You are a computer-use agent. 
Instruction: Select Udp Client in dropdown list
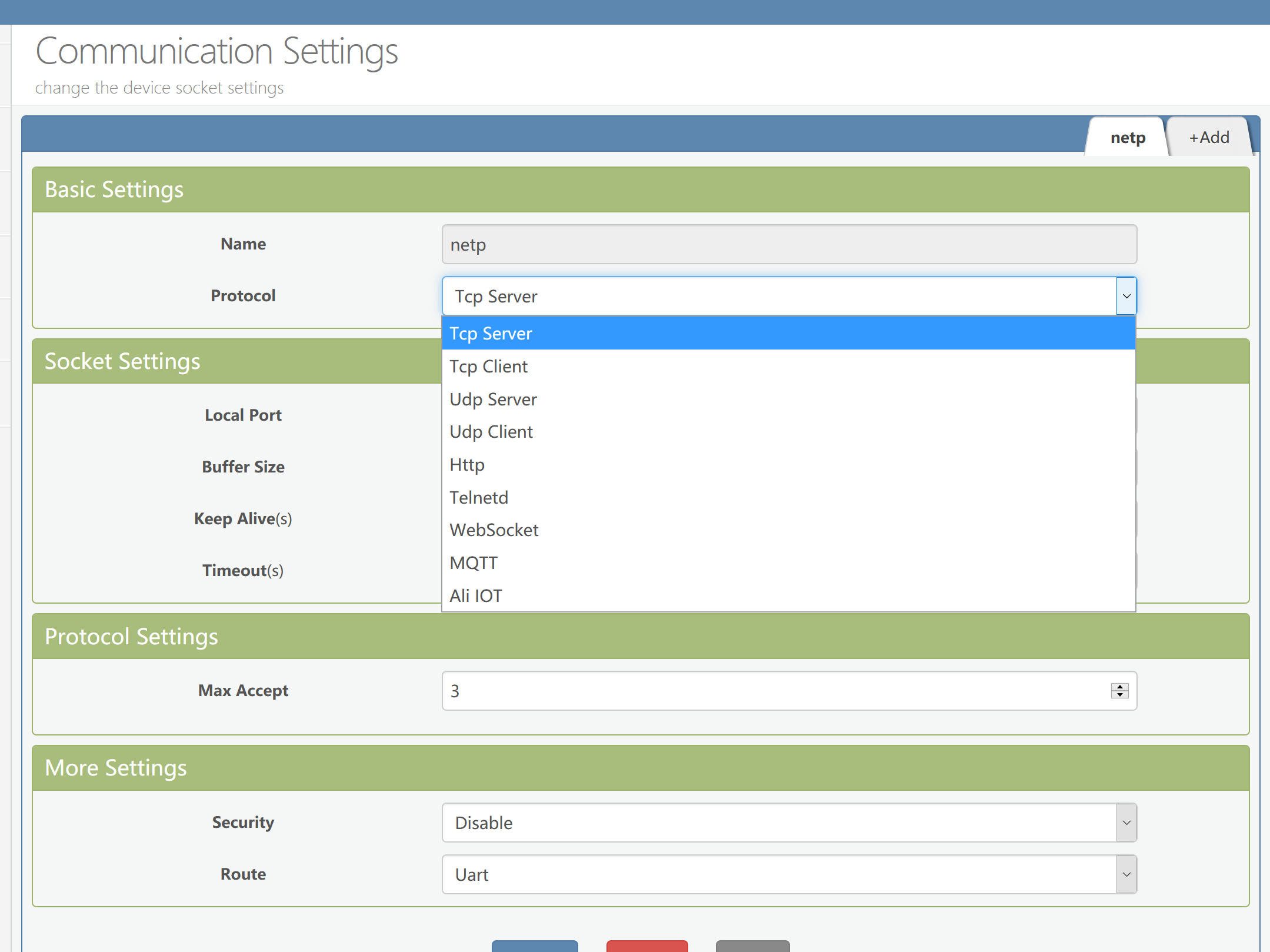tap(491, 432)
